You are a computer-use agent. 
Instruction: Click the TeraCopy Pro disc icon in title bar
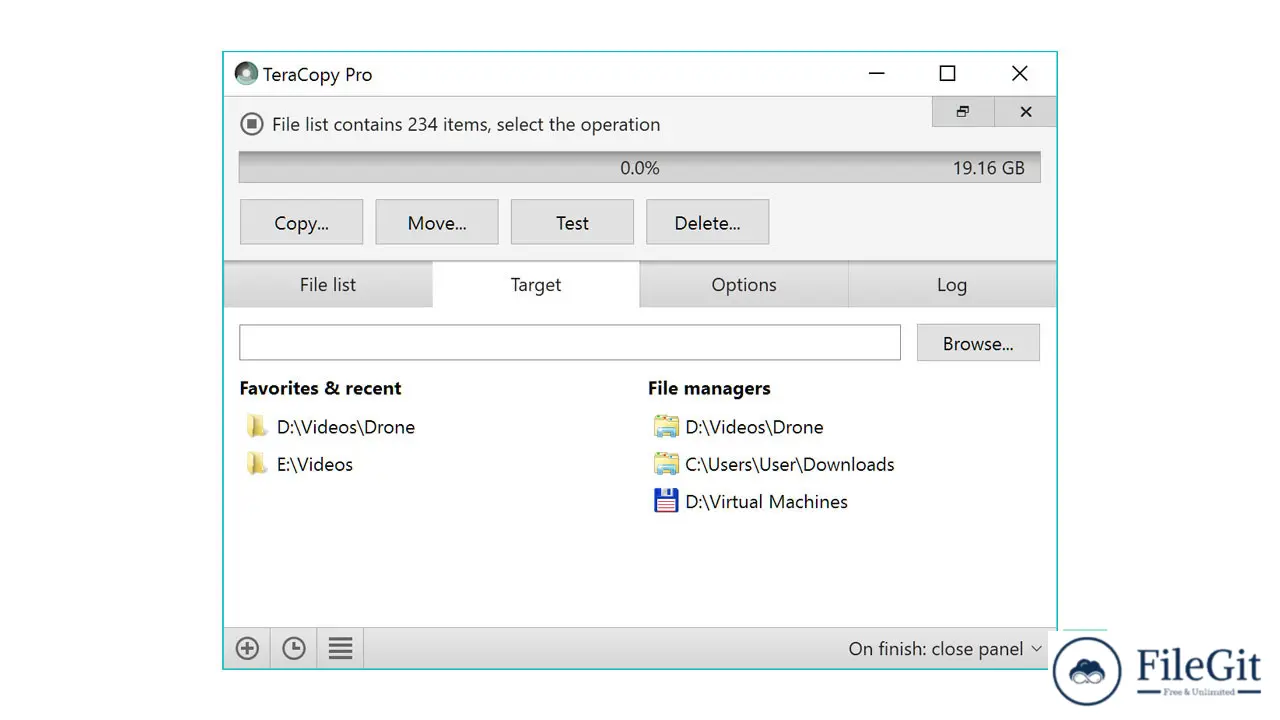pos(246,74)
